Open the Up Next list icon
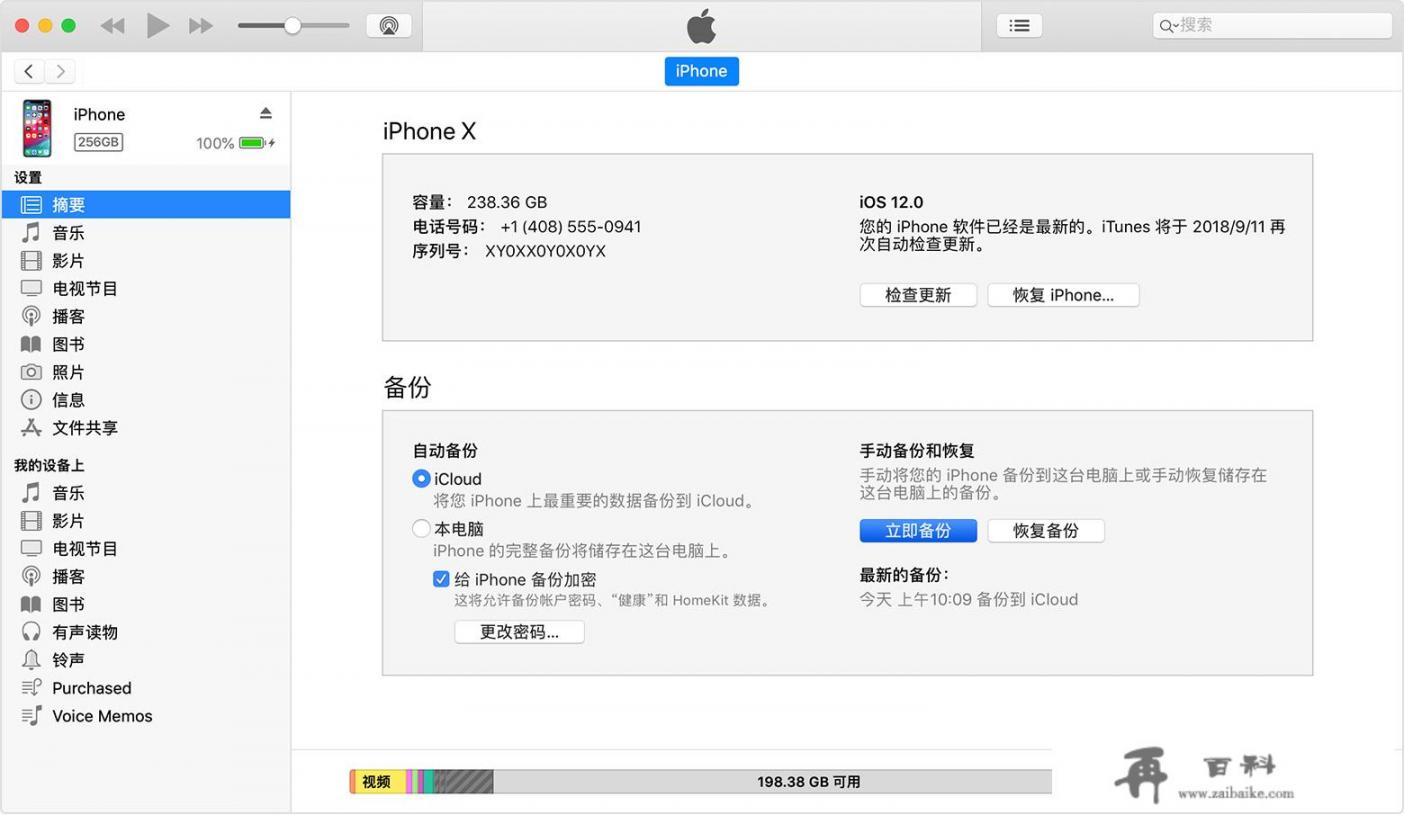This screenshot has height=815, width=1404. [x=1019, y=26]
